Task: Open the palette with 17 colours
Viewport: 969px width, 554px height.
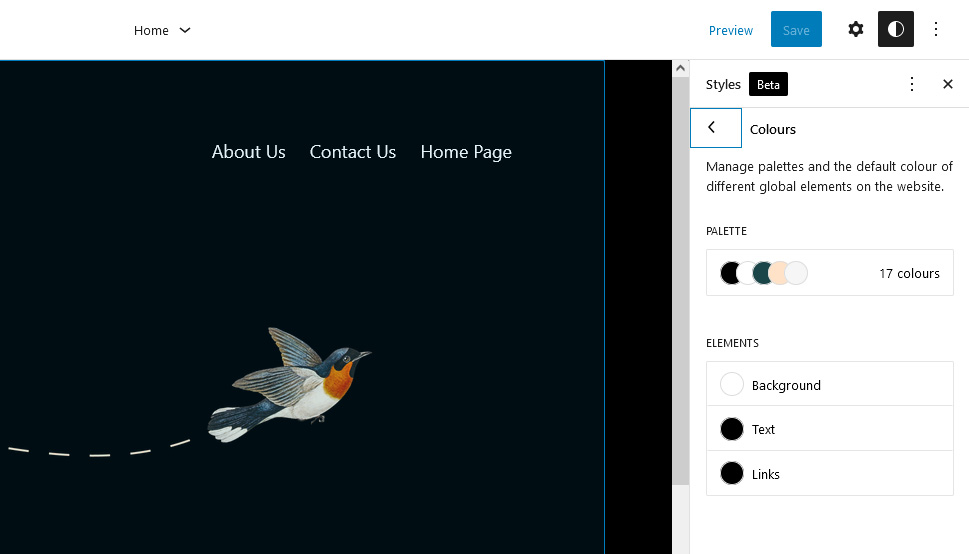Action: (829, 273)
